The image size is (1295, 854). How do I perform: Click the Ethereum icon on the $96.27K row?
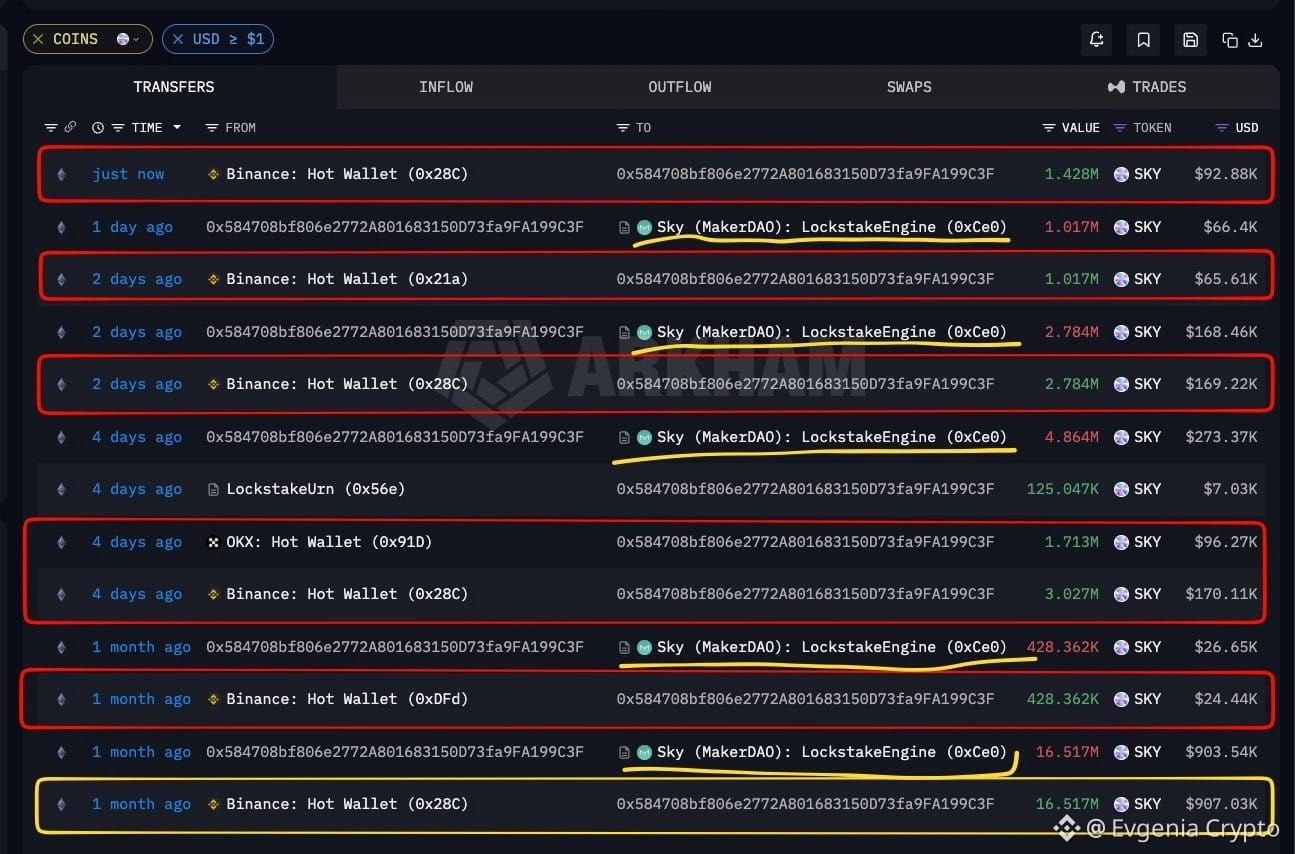tap(61, 542)
